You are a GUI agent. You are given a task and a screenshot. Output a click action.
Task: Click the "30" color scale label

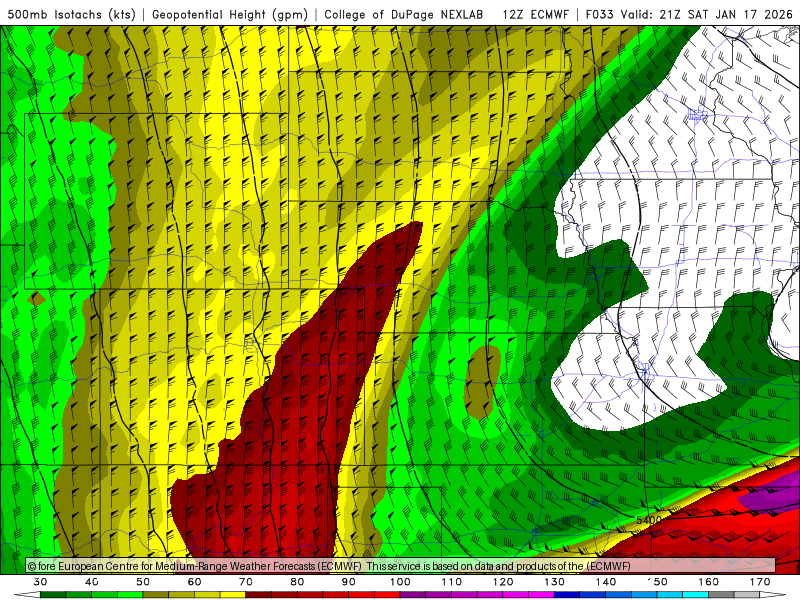(40, 582)
